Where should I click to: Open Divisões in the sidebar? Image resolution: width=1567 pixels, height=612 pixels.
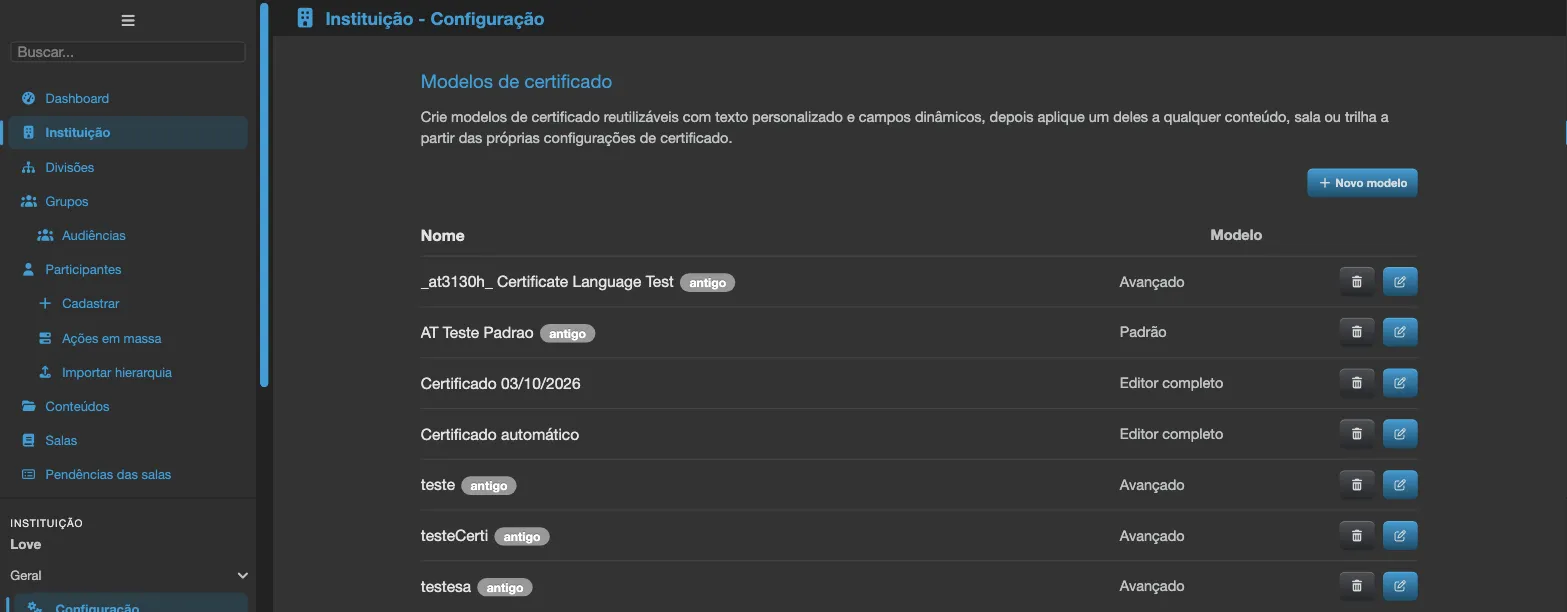[69, 167]
